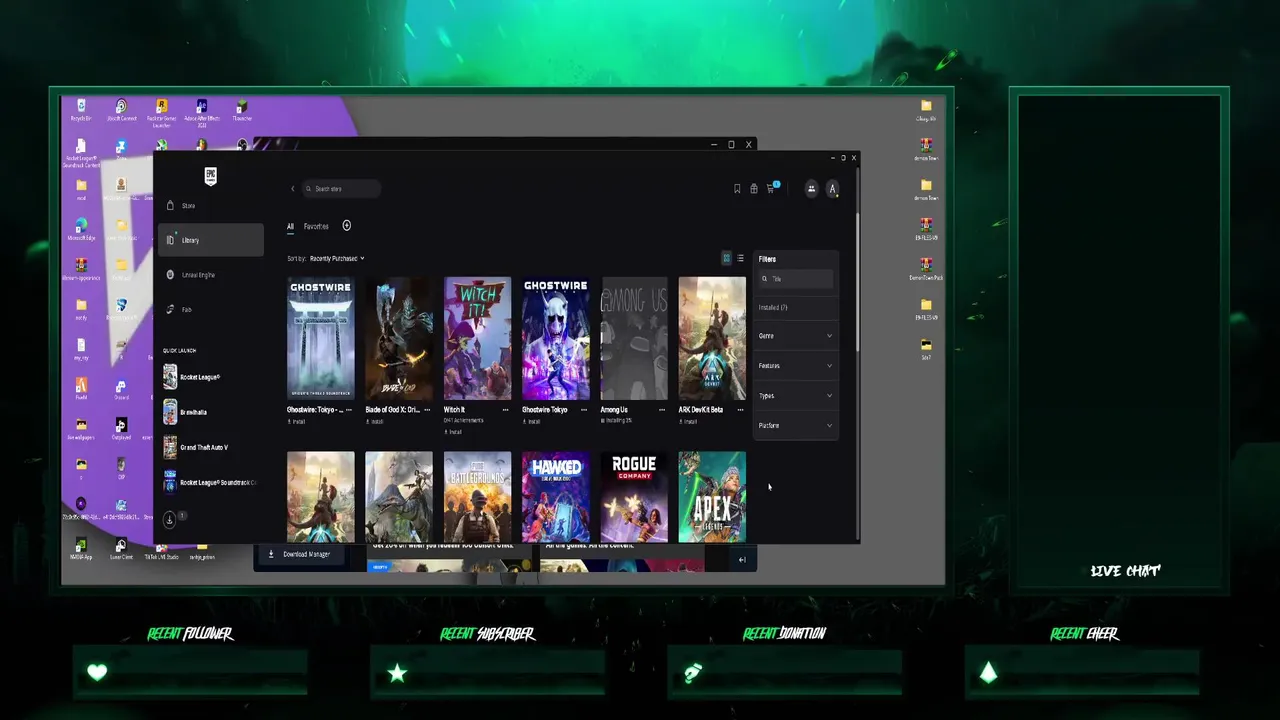
Task: Click the library window vertical scrollbar
Action: point(856,280)
